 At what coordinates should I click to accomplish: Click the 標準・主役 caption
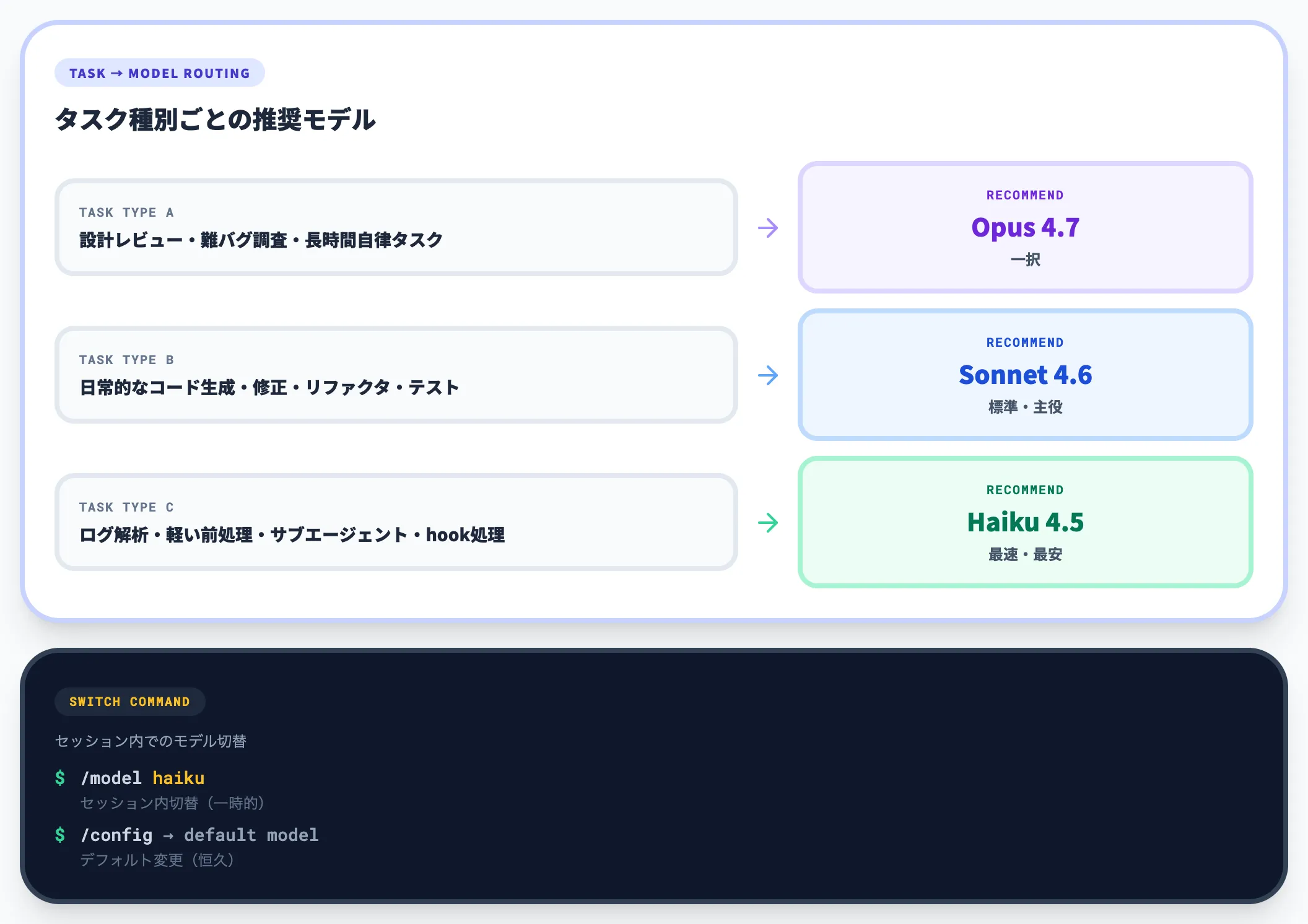tap(1025, 407)
